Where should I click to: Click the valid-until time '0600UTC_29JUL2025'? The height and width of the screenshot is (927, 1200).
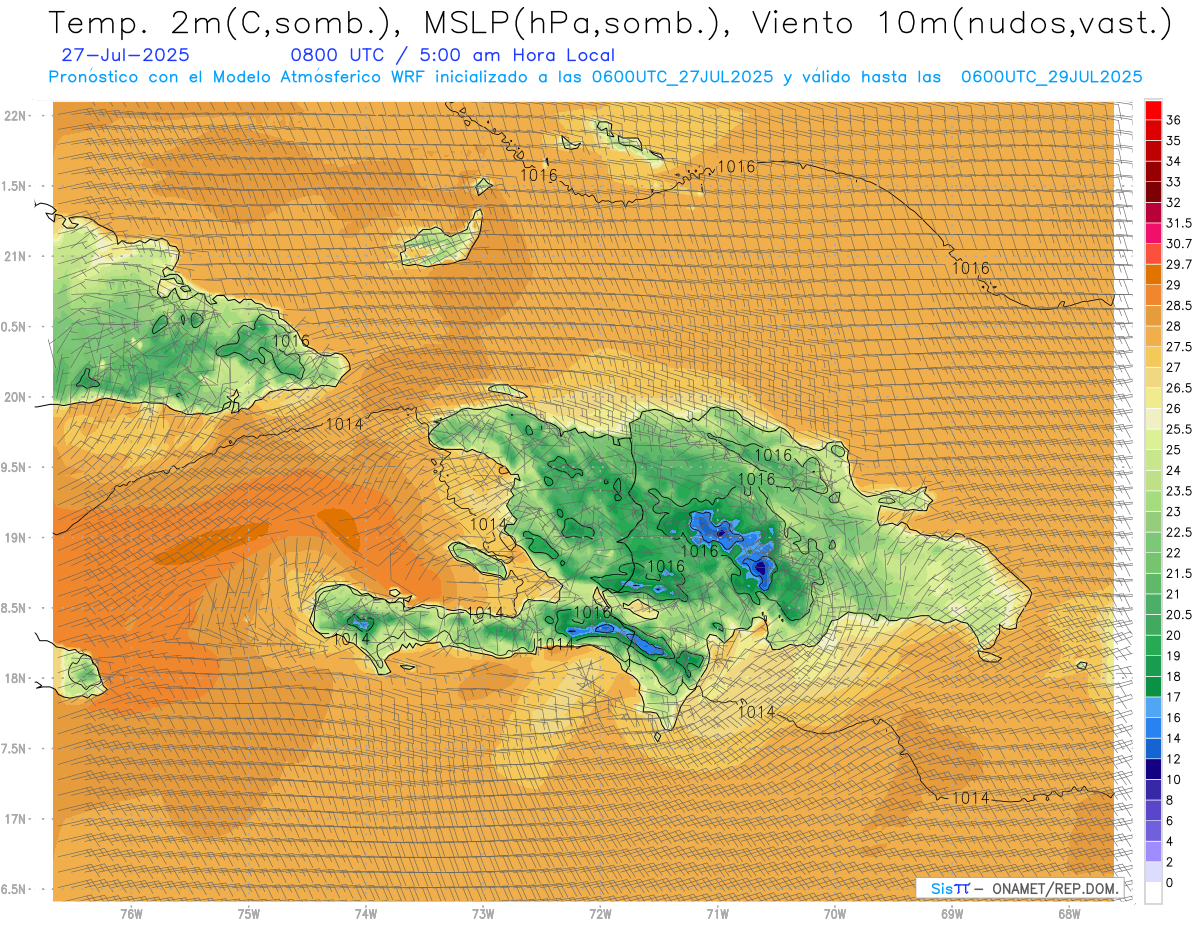(x=1051, y=77)
